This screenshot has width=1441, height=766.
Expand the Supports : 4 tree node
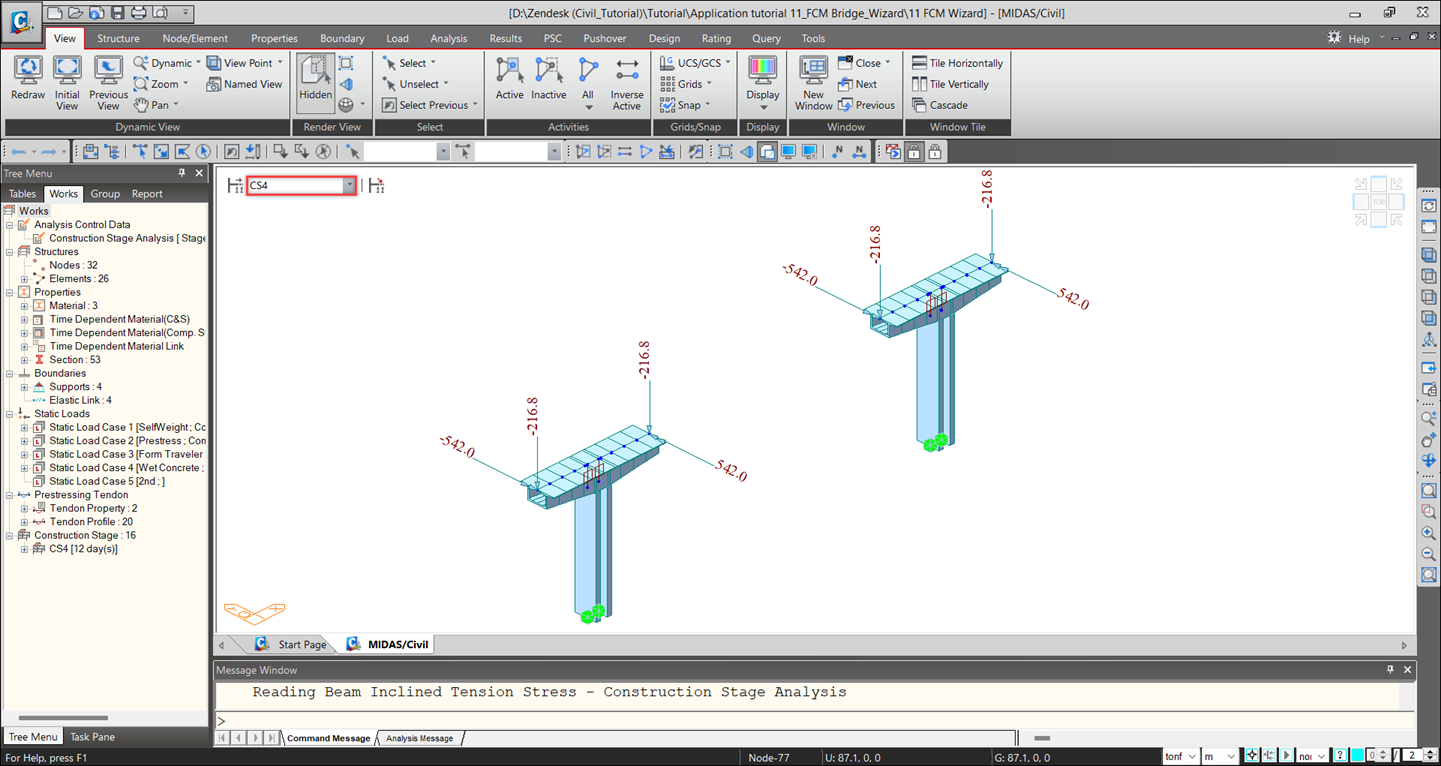pos(24,387)
